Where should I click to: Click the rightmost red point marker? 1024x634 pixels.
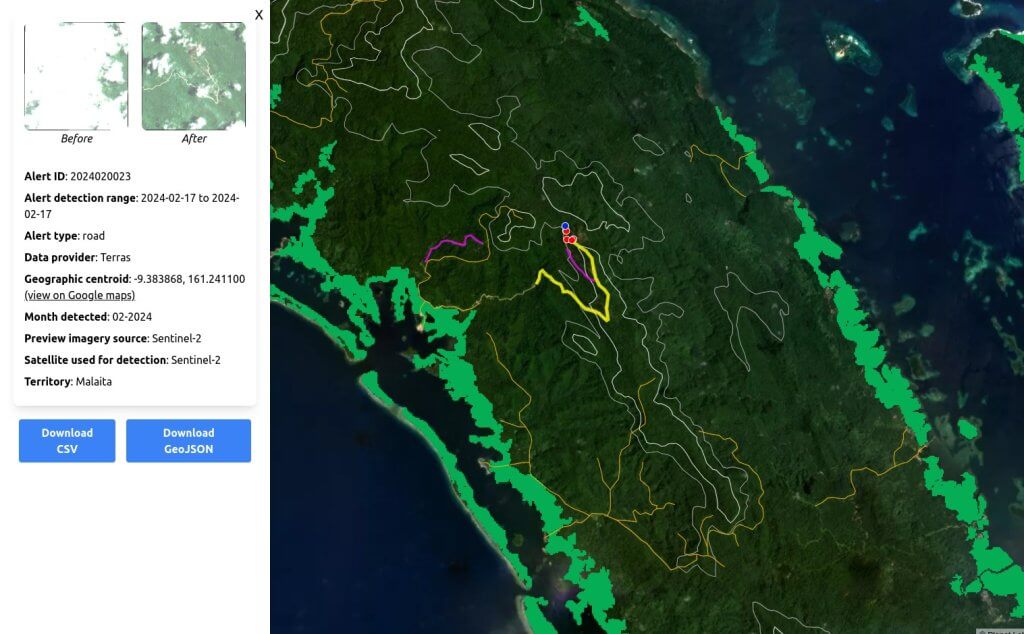(573, 239)
